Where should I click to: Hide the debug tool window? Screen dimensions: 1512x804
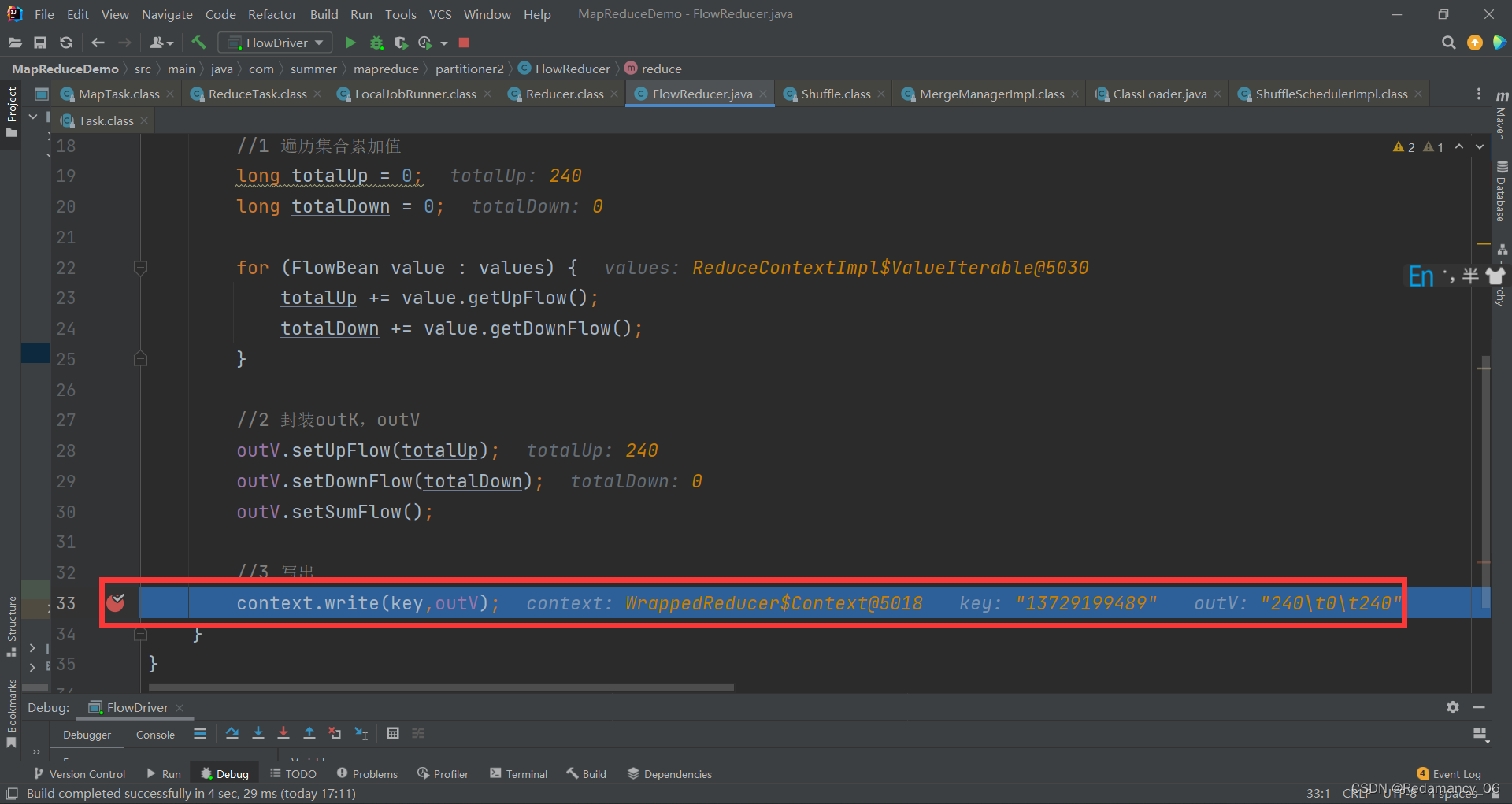[1479, 707]
